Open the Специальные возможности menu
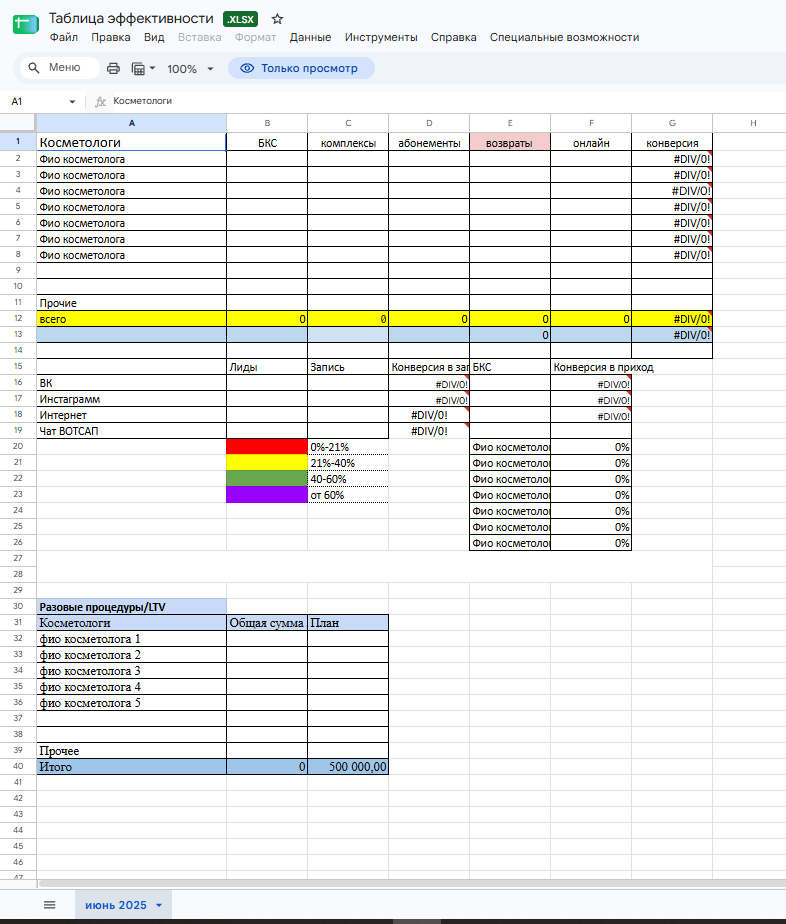The width and height of the screenshot is (786, 924). point(564,37)
